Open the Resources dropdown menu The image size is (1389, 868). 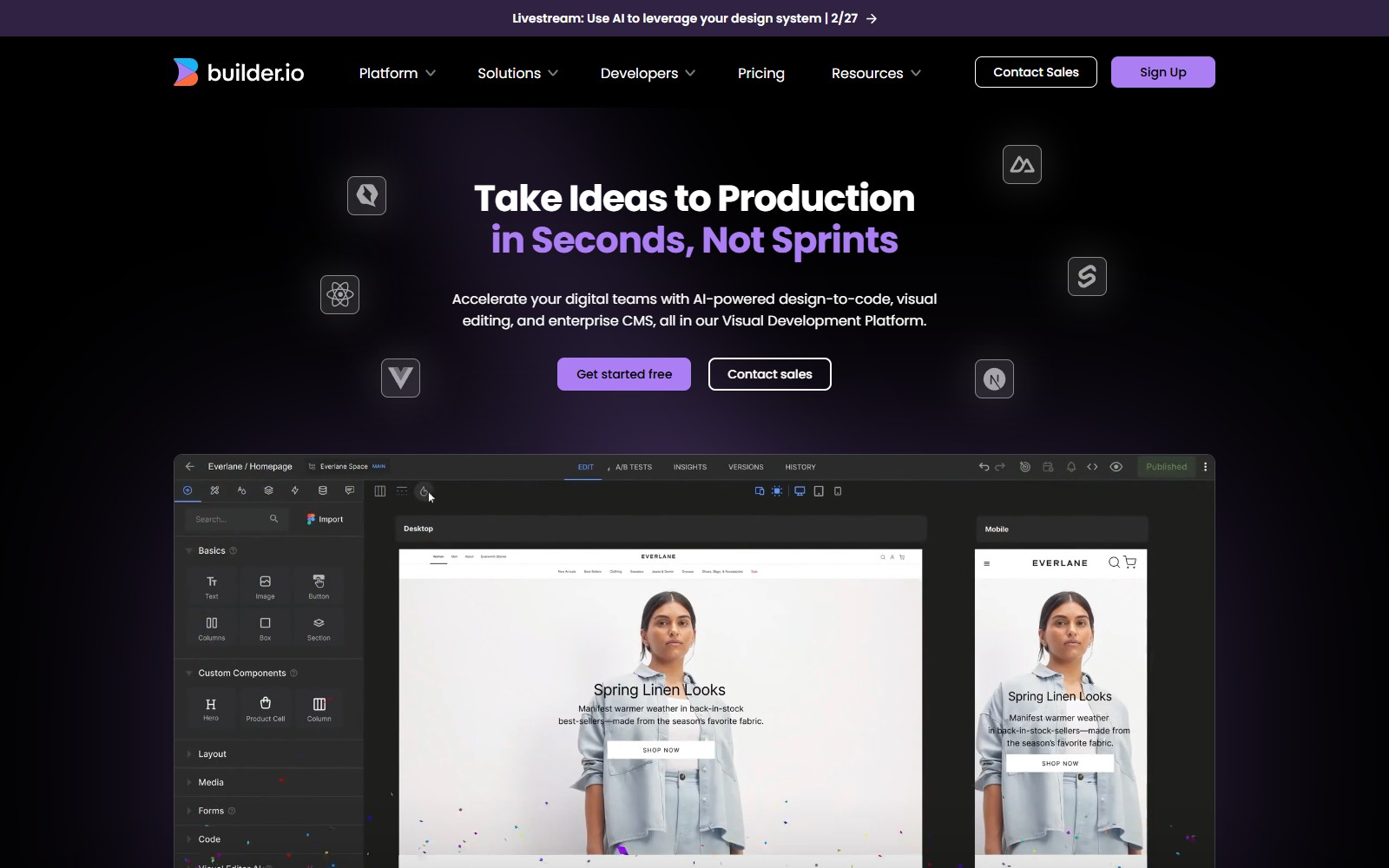click(876, 73)
